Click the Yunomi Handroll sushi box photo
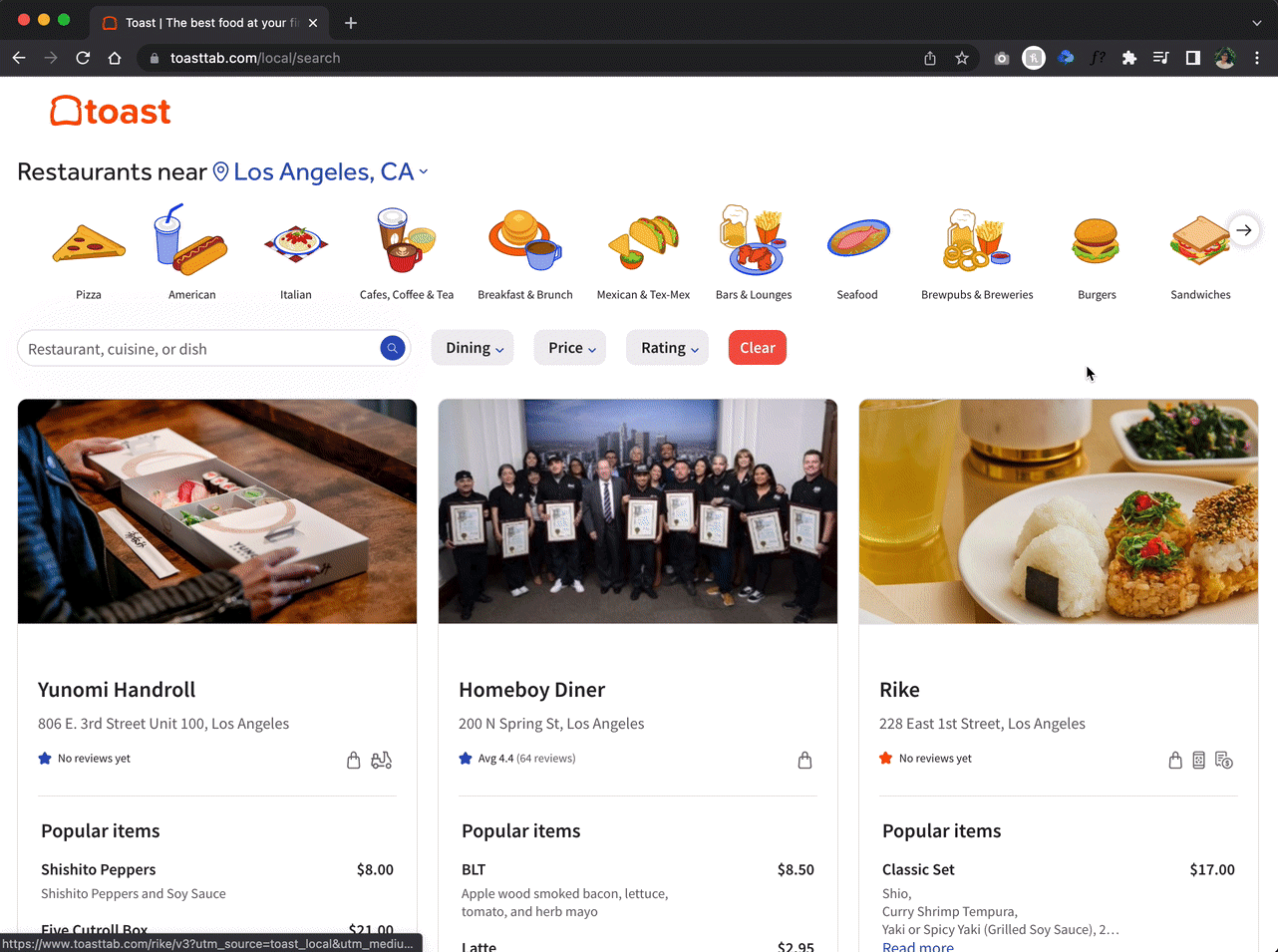This screenshot has height=952, width=1278. (x=217, y=511)
